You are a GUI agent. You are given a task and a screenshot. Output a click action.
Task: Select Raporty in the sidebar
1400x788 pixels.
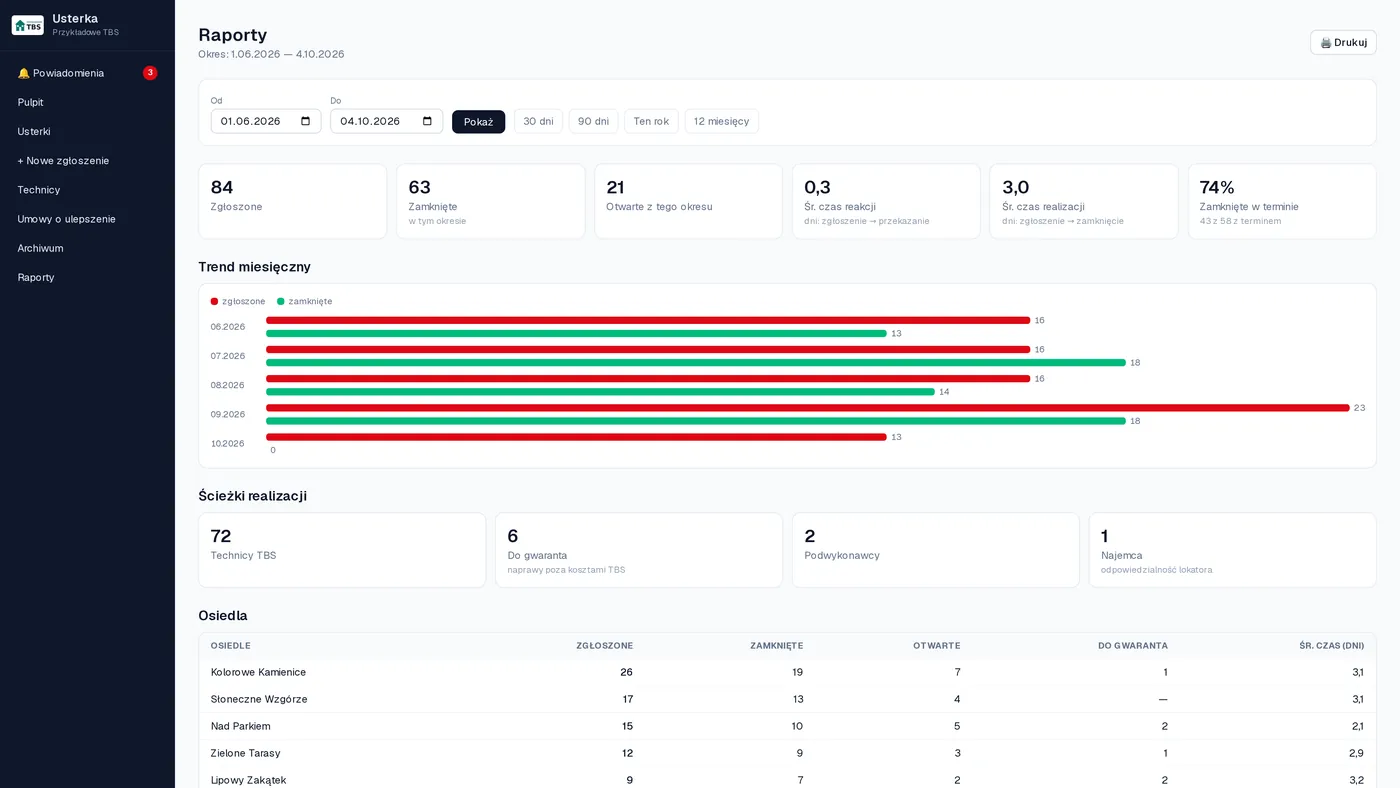(87, 277)
